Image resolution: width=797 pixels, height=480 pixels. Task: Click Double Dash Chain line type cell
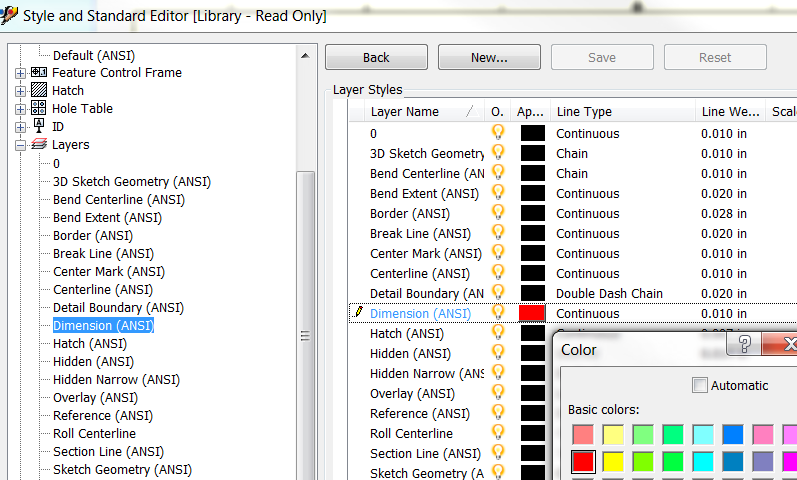pos(609,293)
